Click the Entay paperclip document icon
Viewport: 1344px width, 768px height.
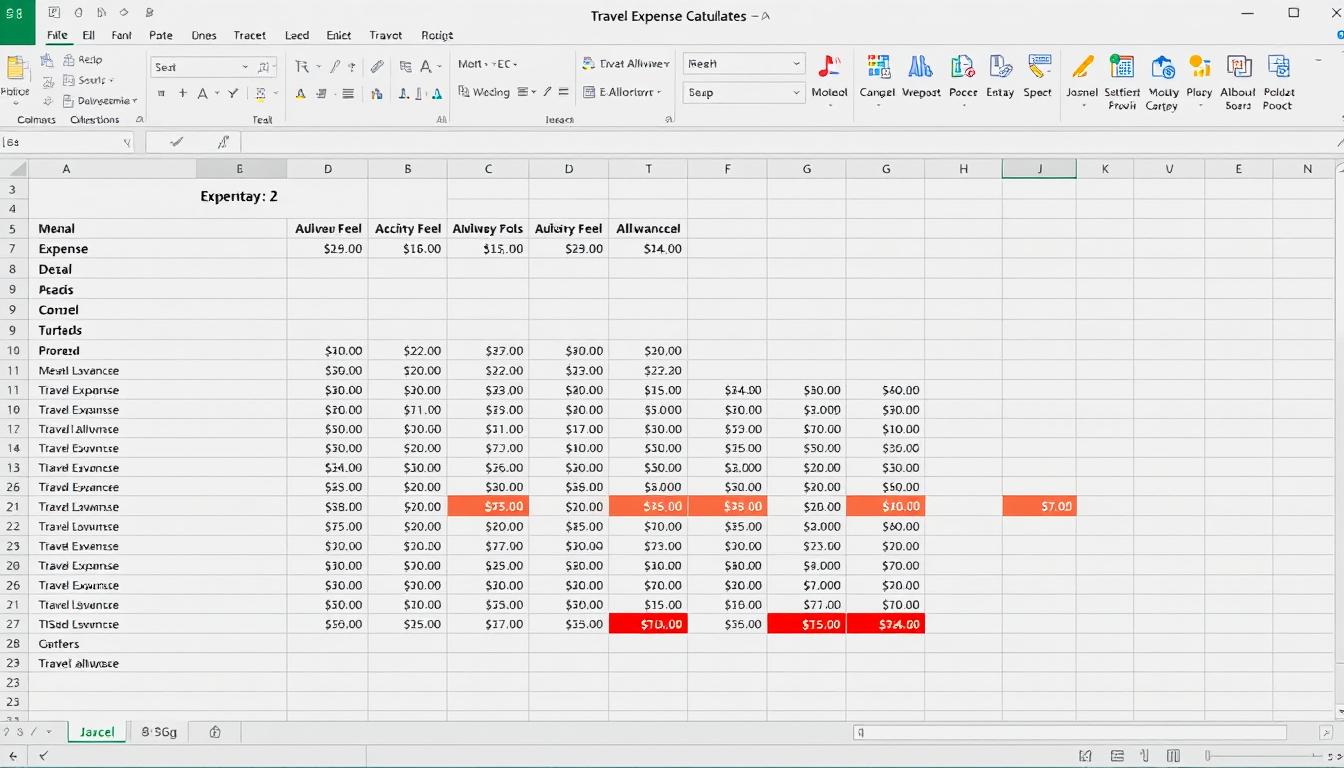pos(1000,67)
